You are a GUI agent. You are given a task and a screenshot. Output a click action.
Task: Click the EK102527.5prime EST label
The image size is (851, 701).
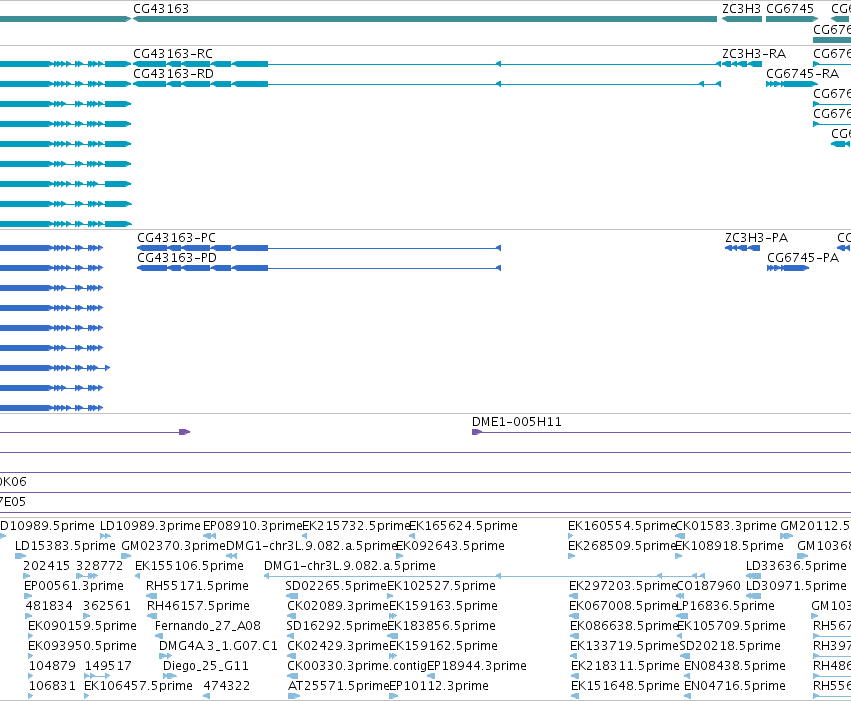click(x=441, y=586)
